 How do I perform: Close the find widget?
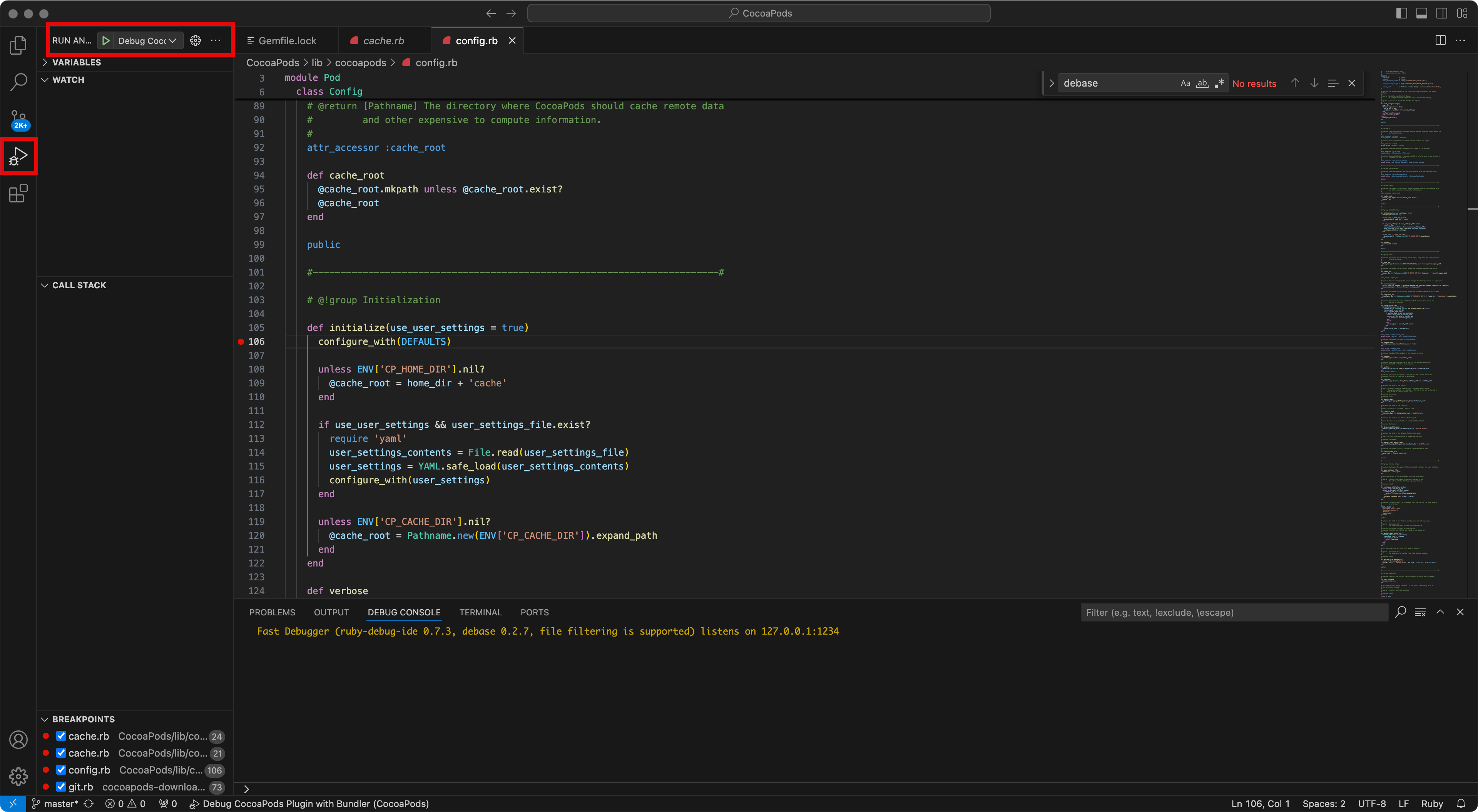(x=1352, y=83)
